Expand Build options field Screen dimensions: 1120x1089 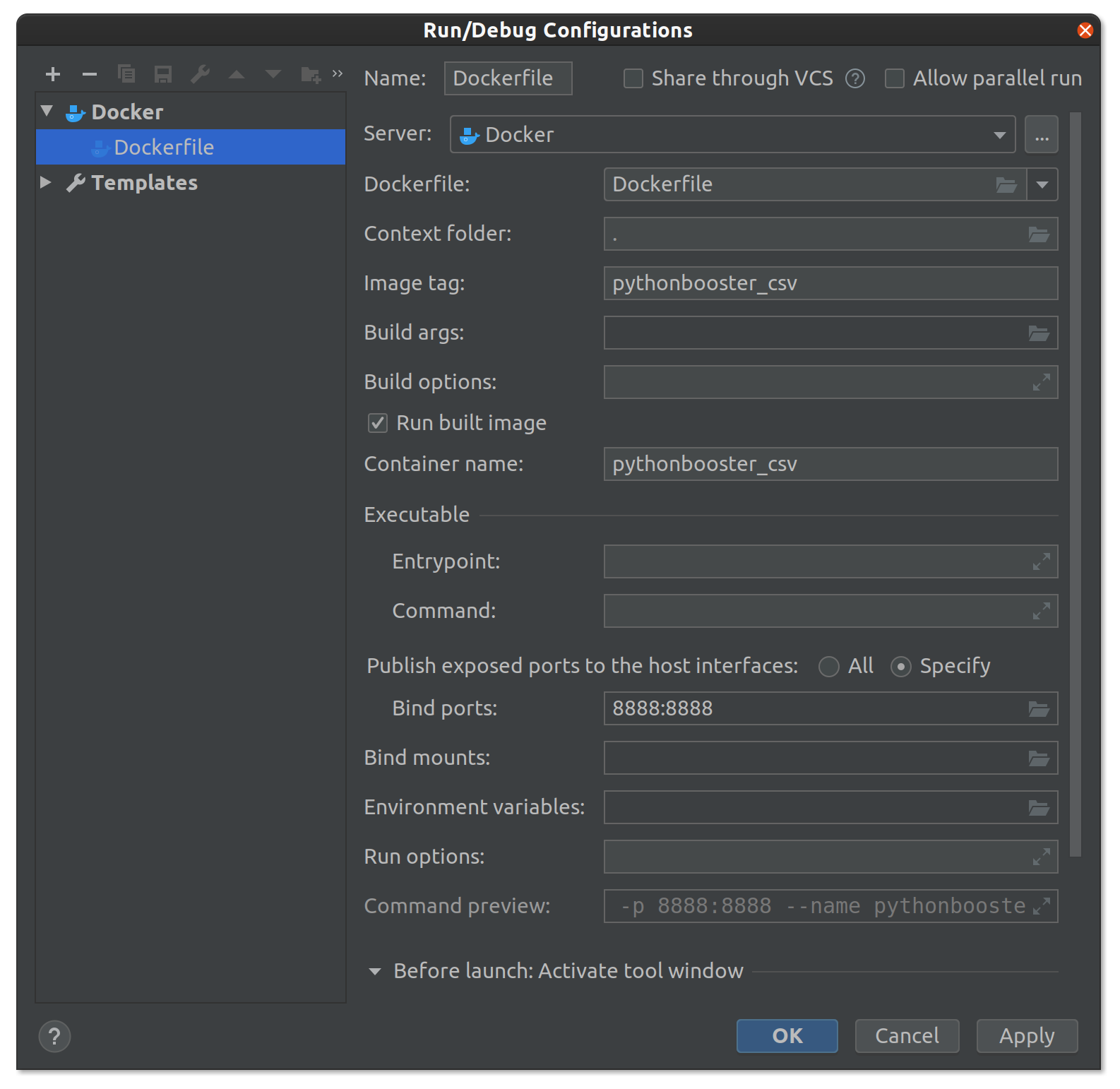[1042, 383]
